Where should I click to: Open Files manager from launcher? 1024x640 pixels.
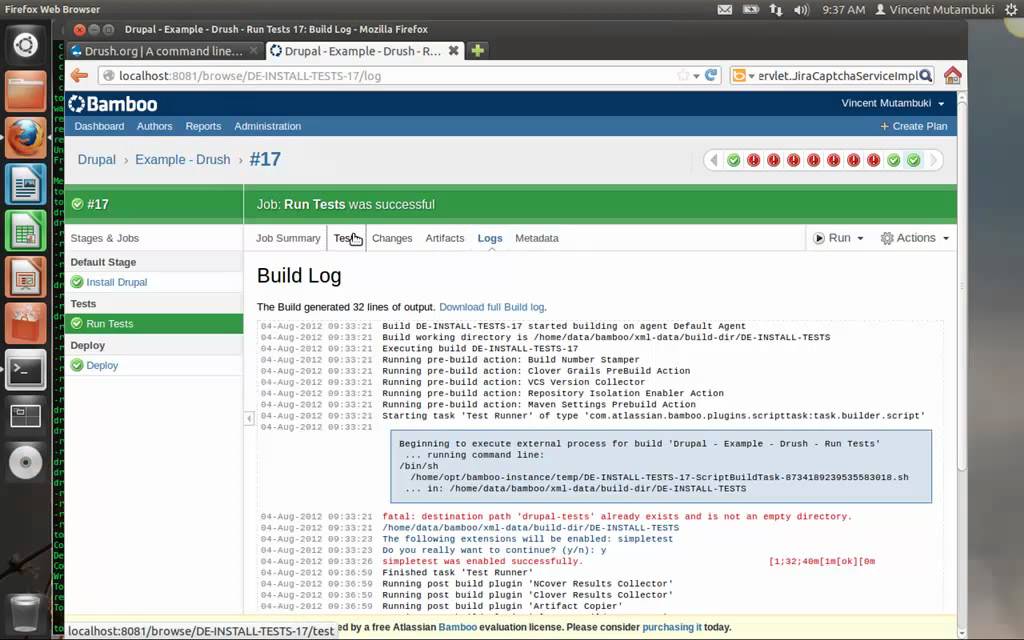(25, 91)
